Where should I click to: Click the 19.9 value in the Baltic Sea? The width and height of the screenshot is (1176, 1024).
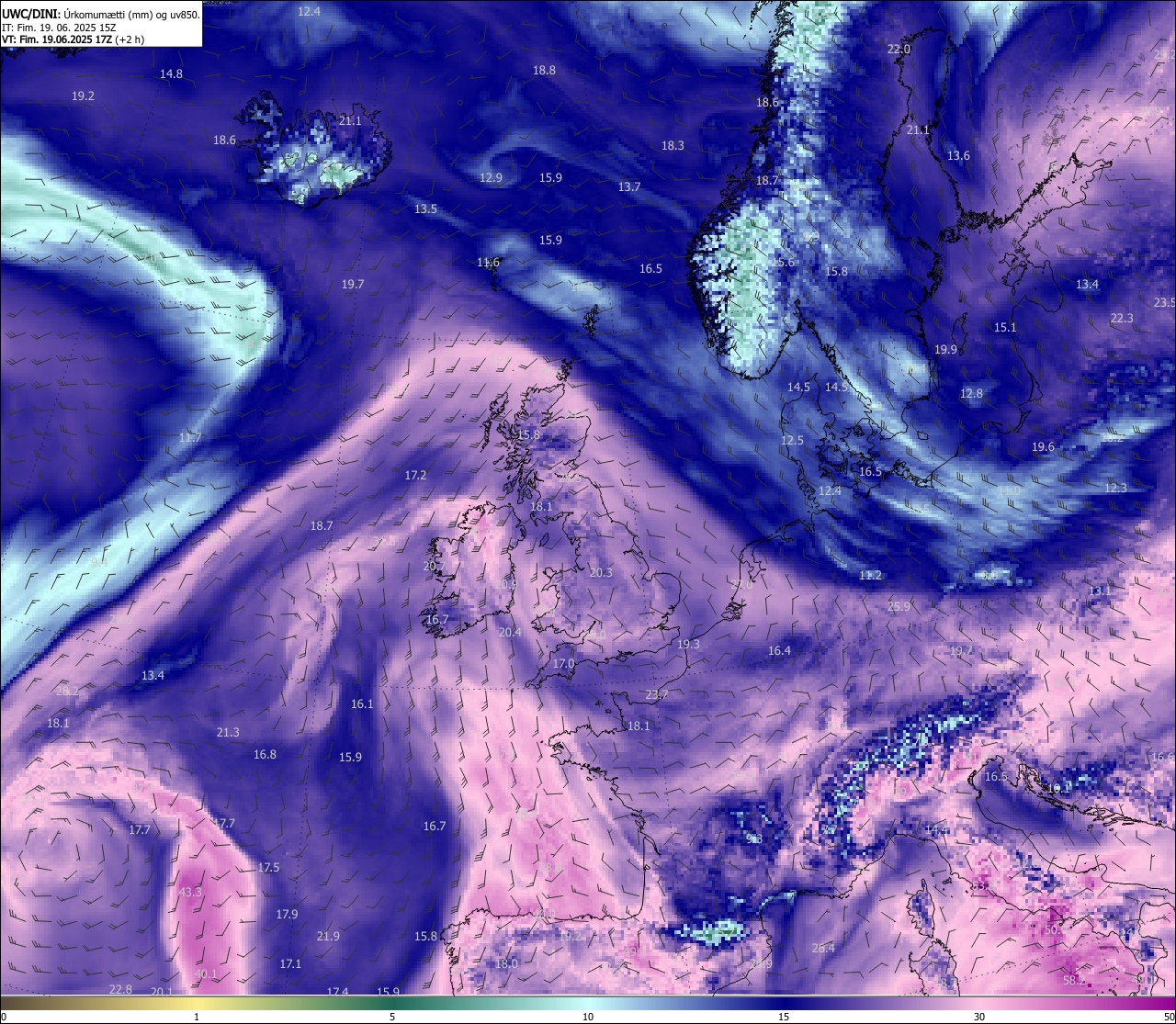pos(945,349)
